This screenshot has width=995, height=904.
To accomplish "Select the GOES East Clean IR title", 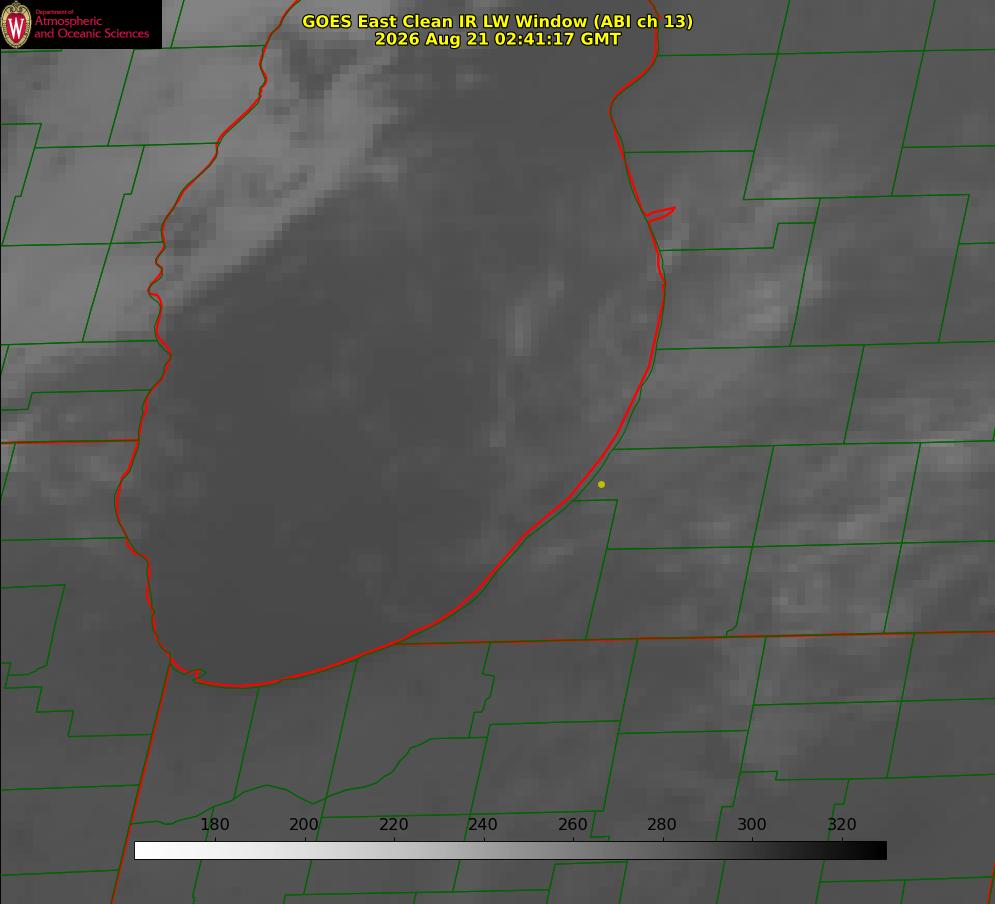I will (497, 21).
